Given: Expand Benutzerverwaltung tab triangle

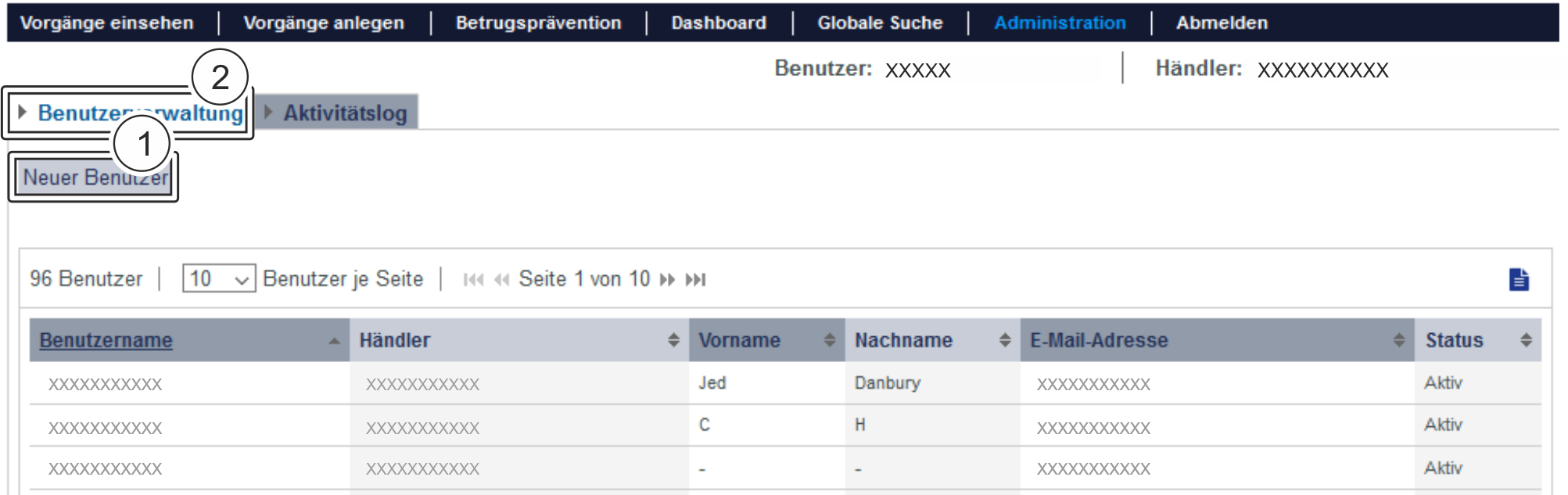Looking at the screenshot, I should 23,112.
